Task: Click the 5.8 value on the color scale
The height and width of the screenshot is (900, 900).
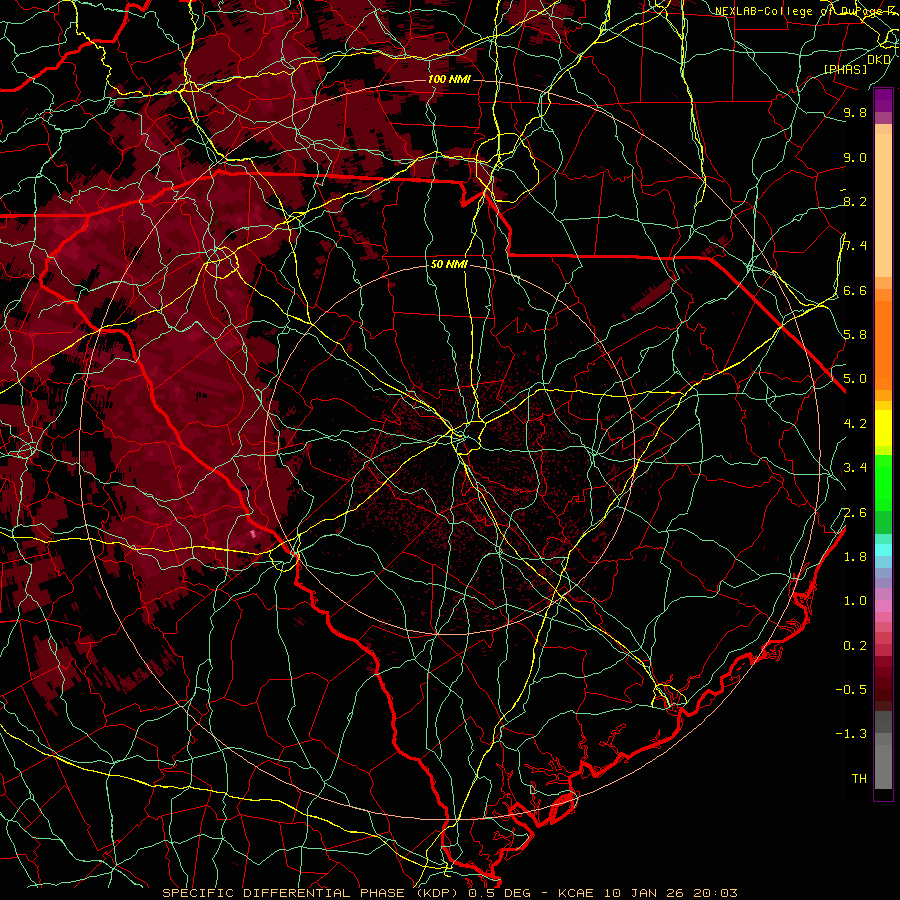Action: click(855, 334)
